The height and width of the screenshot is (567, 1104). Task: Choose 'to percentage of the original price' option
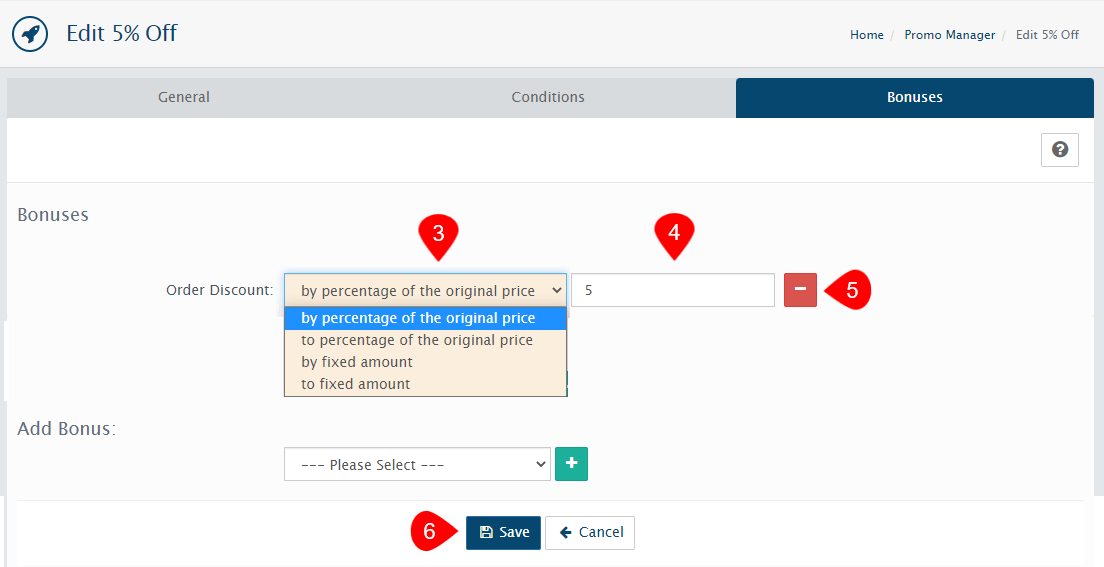tap(417, 340)
